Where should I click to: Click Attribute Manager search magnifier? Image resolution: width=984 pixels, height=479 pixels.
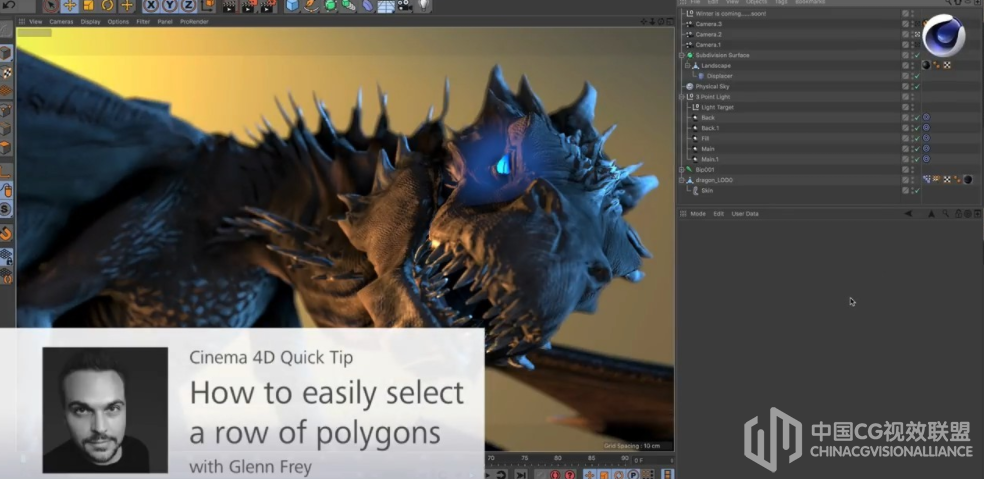click(945, 214)
